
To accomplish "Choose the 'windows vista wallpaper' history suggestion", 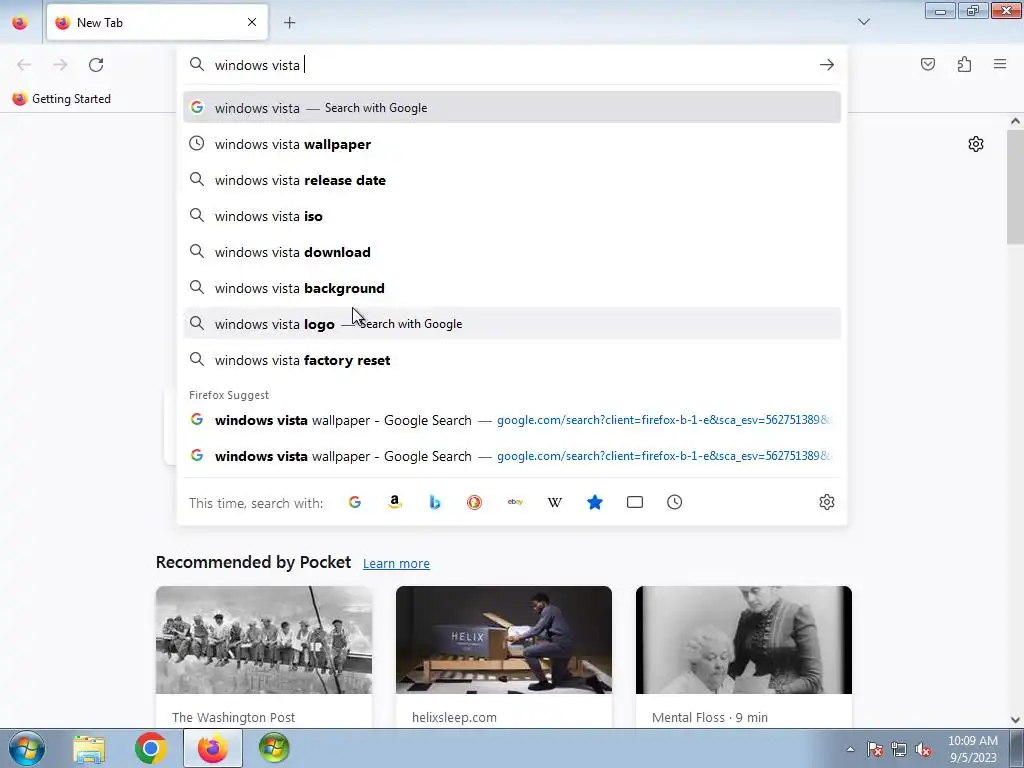I will 512,144.
